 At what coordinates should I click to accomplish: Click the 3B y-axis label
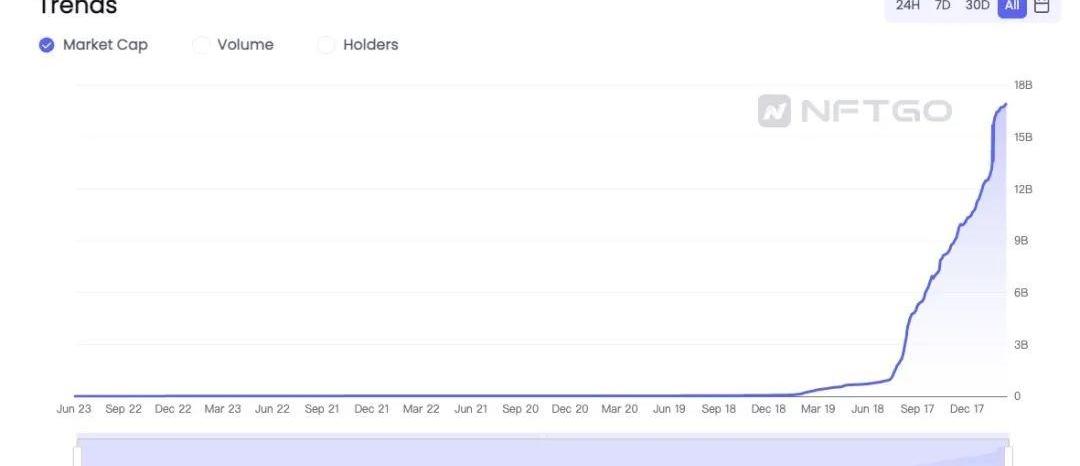(1021, 345)
